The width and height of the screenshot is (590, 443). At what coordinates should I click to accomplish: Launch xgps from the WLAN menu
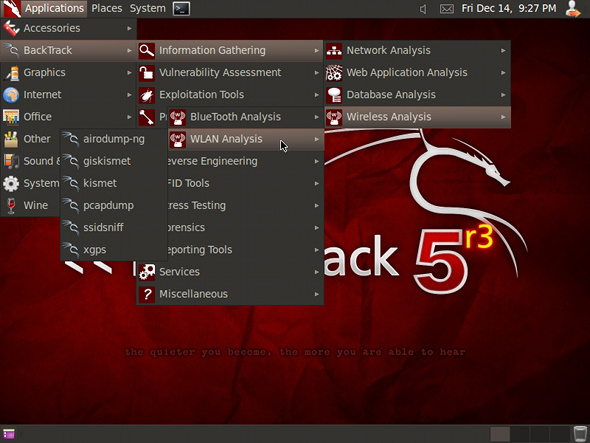114,250
